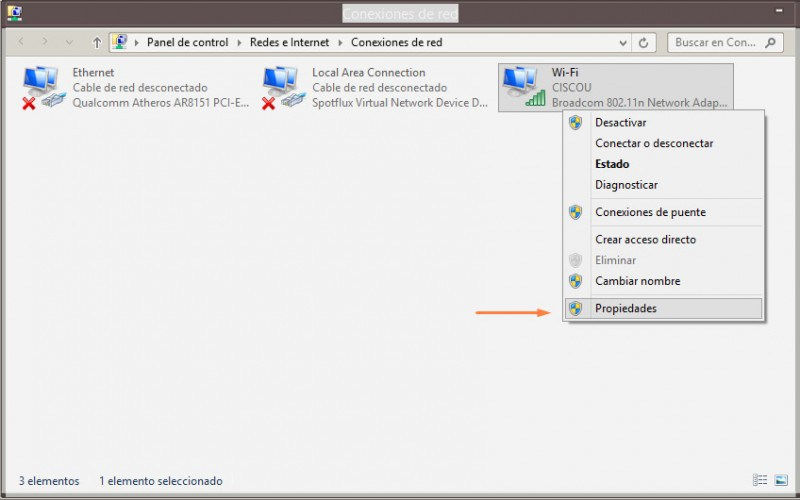800x500 pixels.
Task: Select the Local Area Connection adapter icon
Action: click(284, 87)
